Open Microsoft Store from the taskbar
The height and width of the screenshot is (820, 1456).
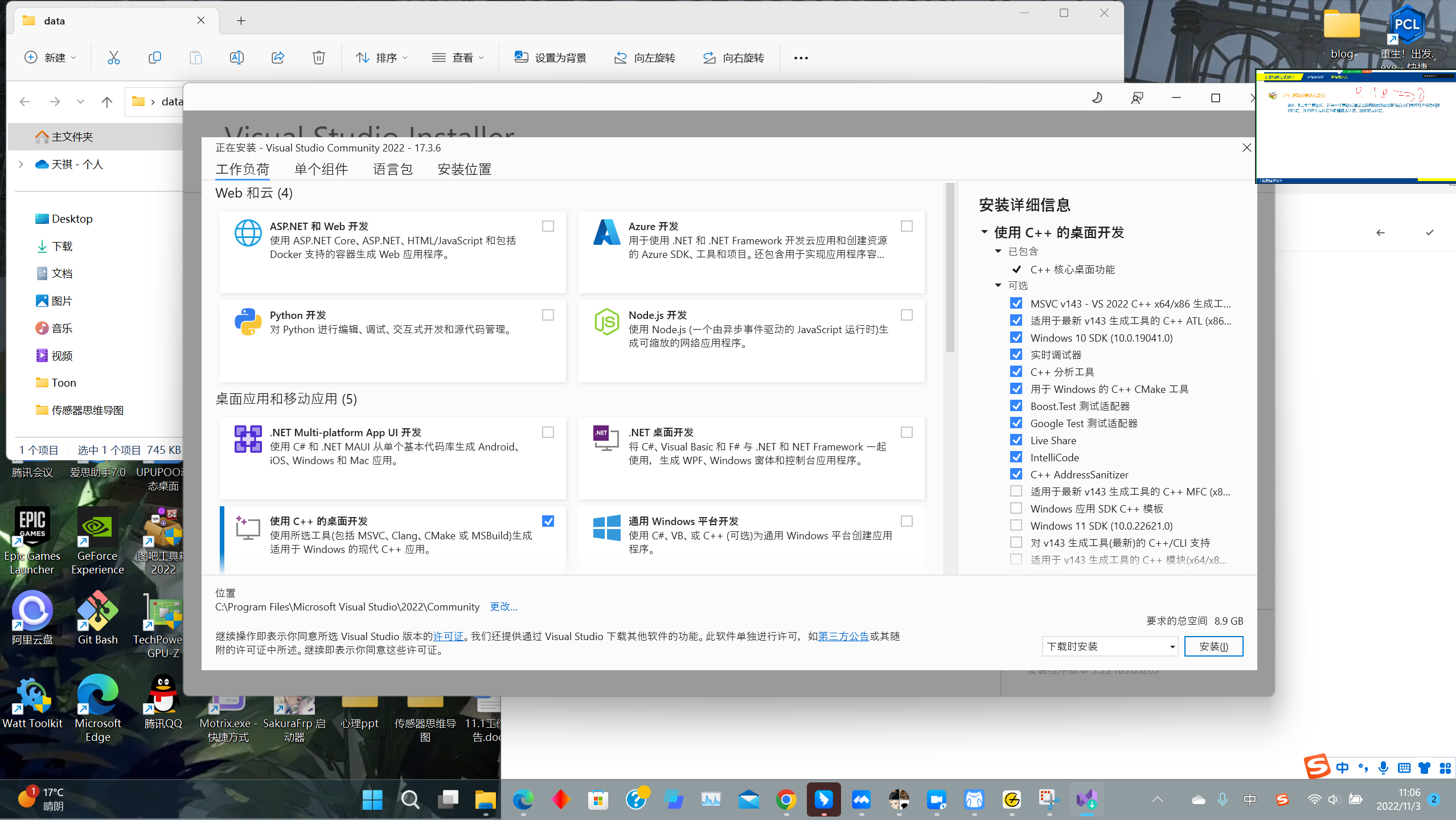click(x=598, y=800)
